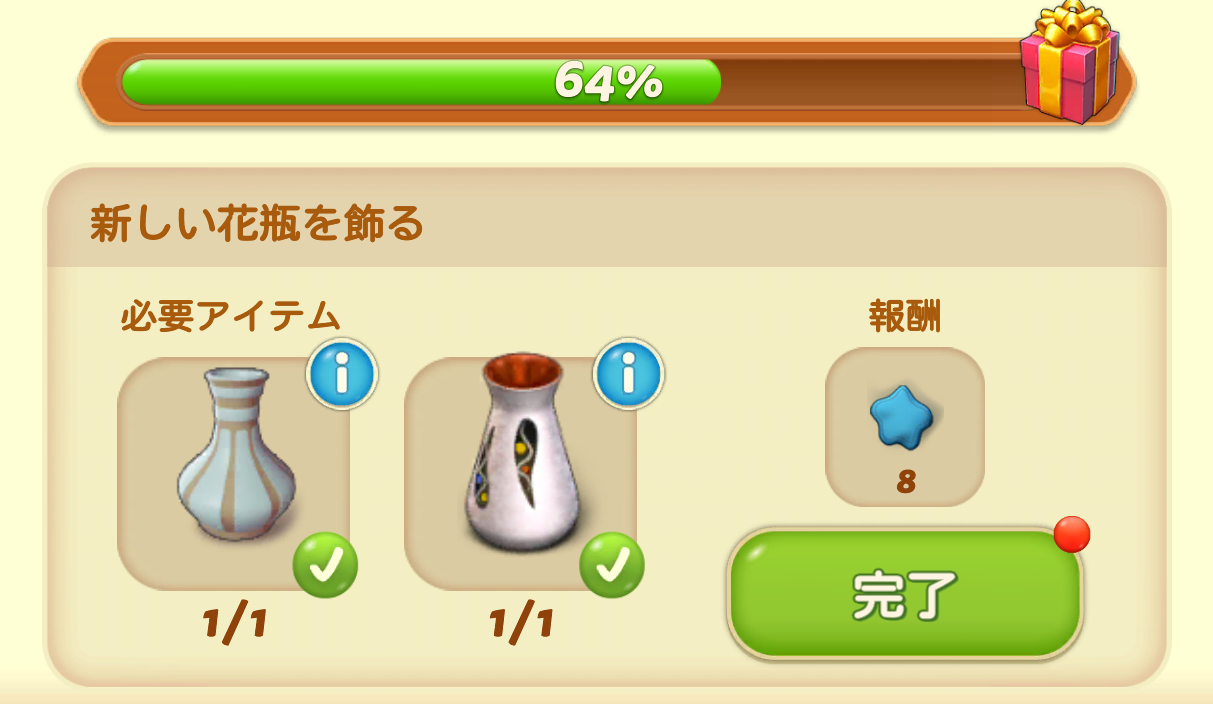The height and width of the screenshot is (704, 1213).
Task: Click the 報酬 label
Action: [x=905, y=316]
